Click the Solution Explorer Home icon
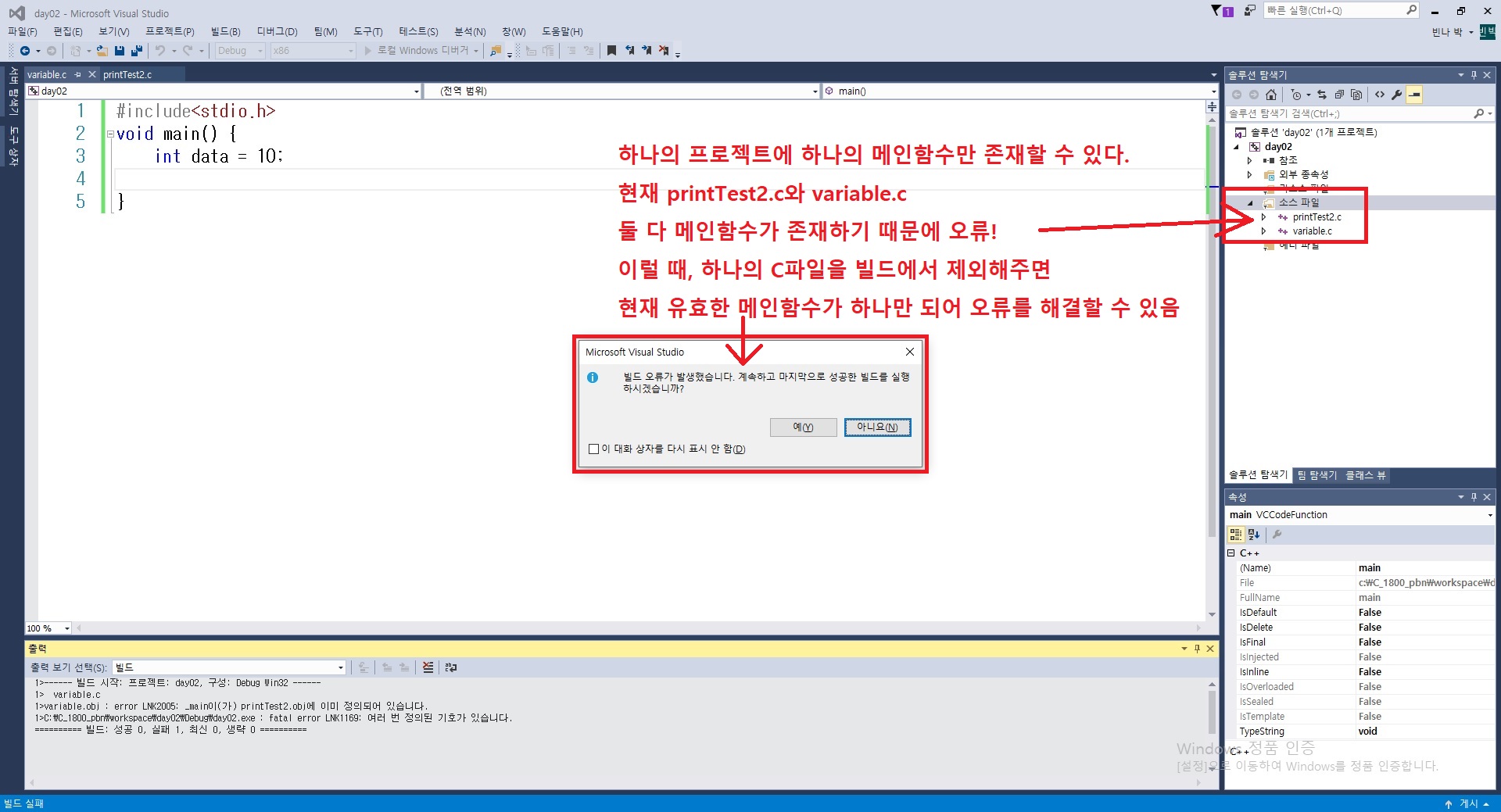 pyautogui.click(x=1271, y=95)
